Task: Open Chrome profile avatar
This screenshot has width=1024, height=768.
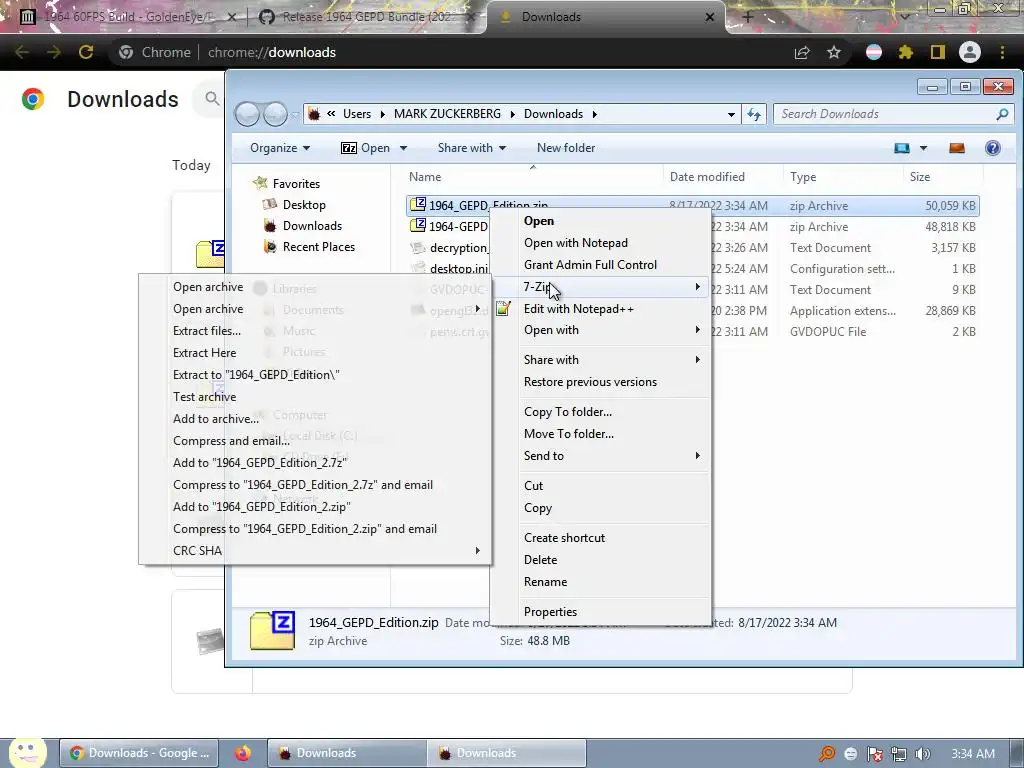Action: (x=970, y=52)
